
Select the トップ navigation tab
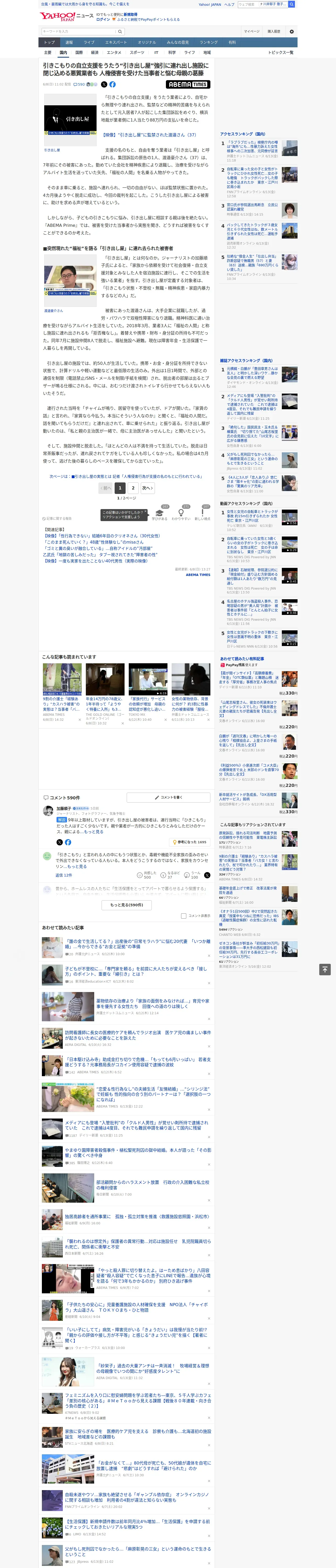click(x=49, y=43)
